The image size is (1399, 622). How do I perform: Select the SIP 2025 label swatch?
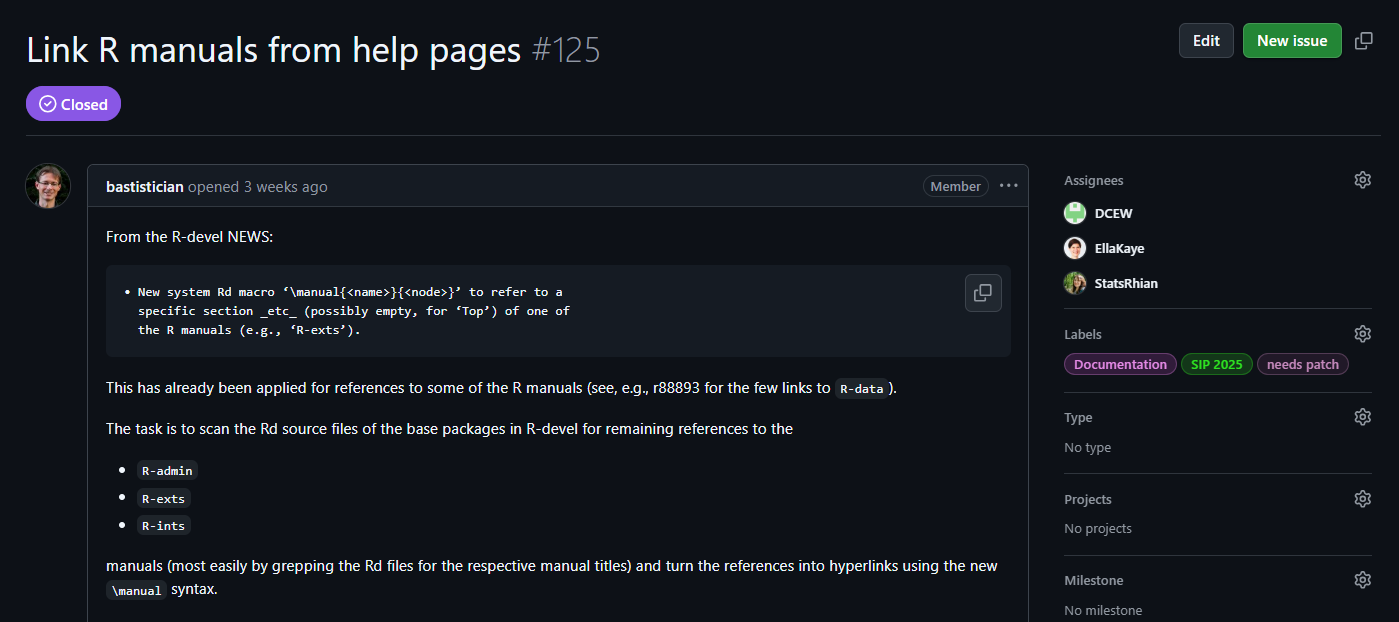pyautogui.click(x=1216, y=364)
